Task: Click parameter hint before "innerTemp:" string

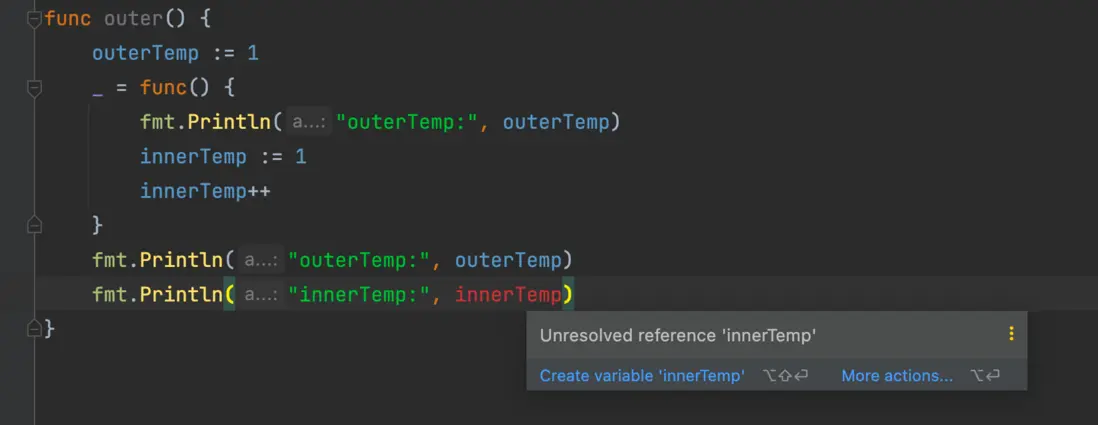Action: coord(260,295)
